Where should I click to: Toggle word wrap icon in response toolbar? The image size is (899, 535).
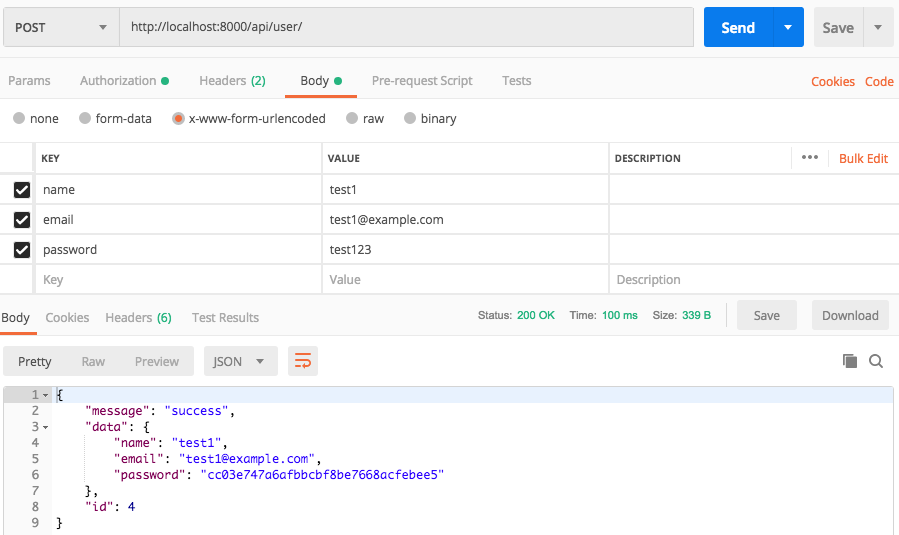[302, 361]
